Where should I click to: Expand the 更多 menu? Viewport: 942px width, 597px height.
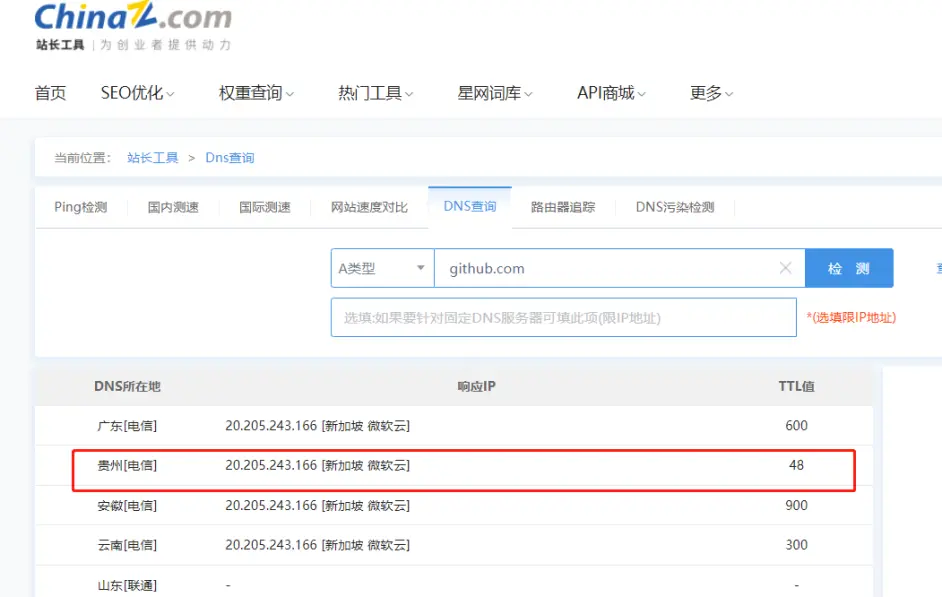point(711,93)
